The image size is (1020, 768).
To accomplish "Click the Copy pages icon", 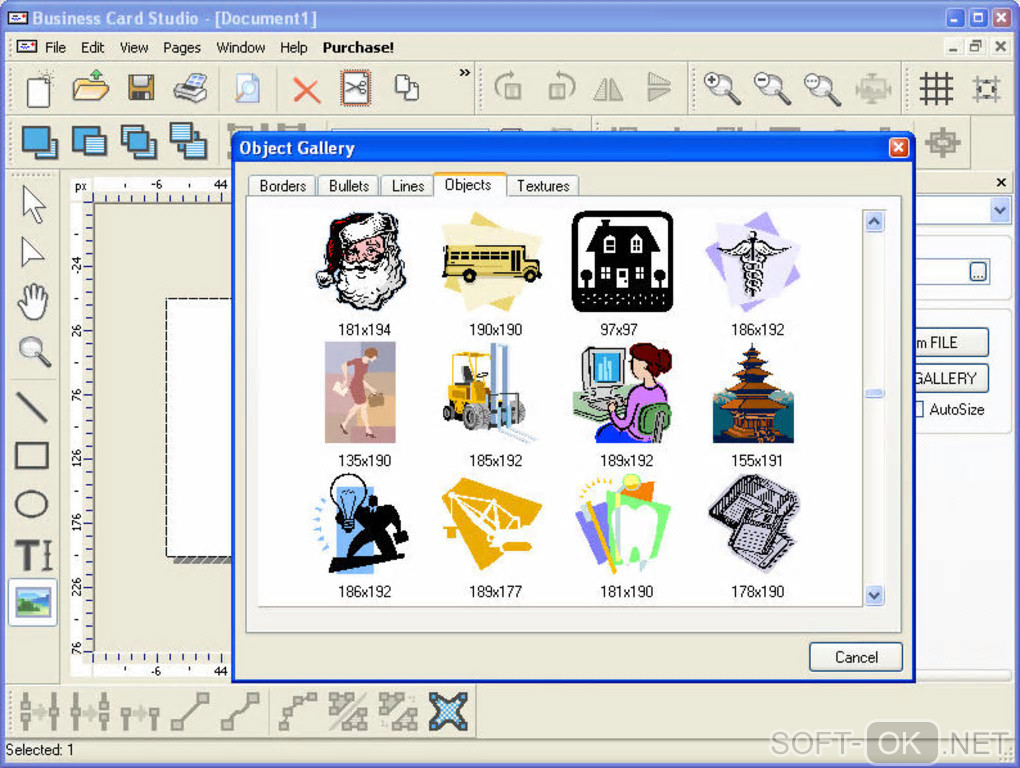I will (407, 88).
